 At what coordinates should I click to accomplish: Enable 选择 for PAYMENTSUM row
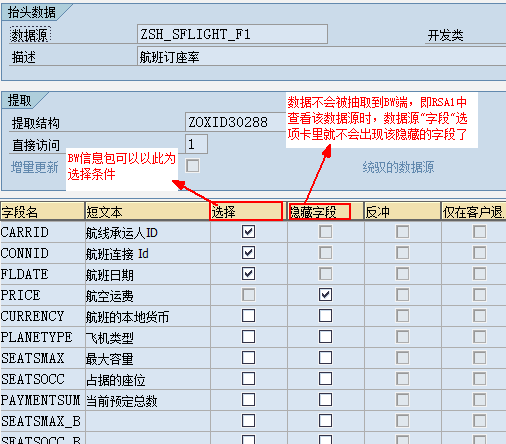point(248,400)
